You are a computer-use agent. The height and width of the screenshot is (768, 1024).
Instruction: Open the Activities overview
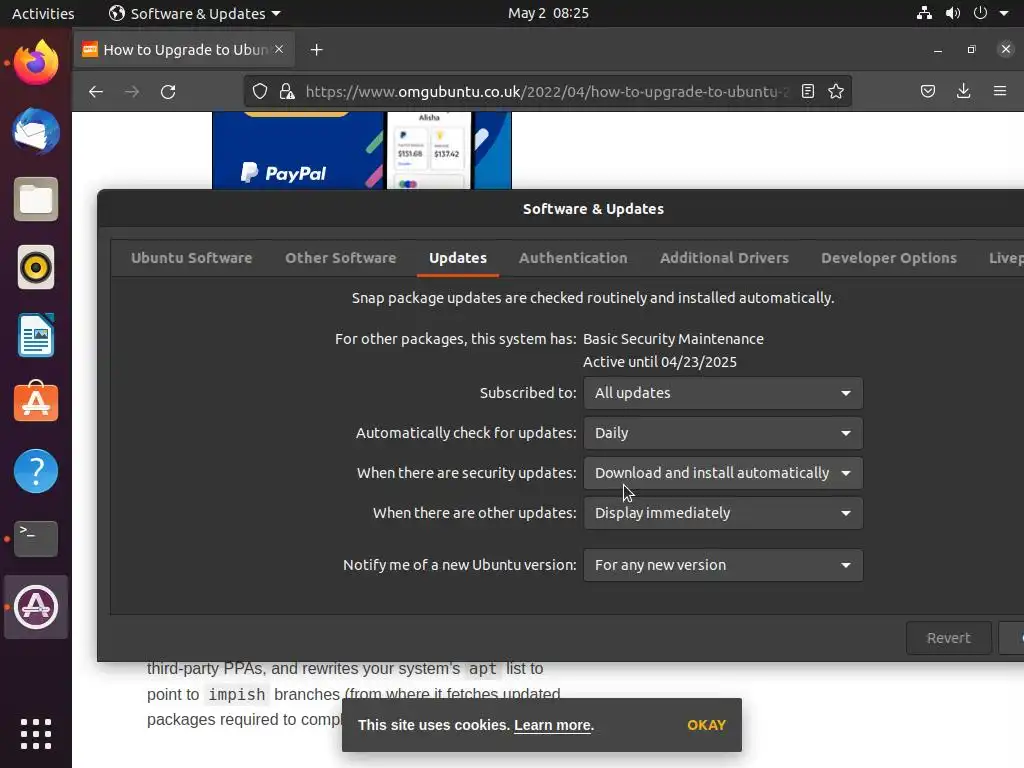point(43,13)
